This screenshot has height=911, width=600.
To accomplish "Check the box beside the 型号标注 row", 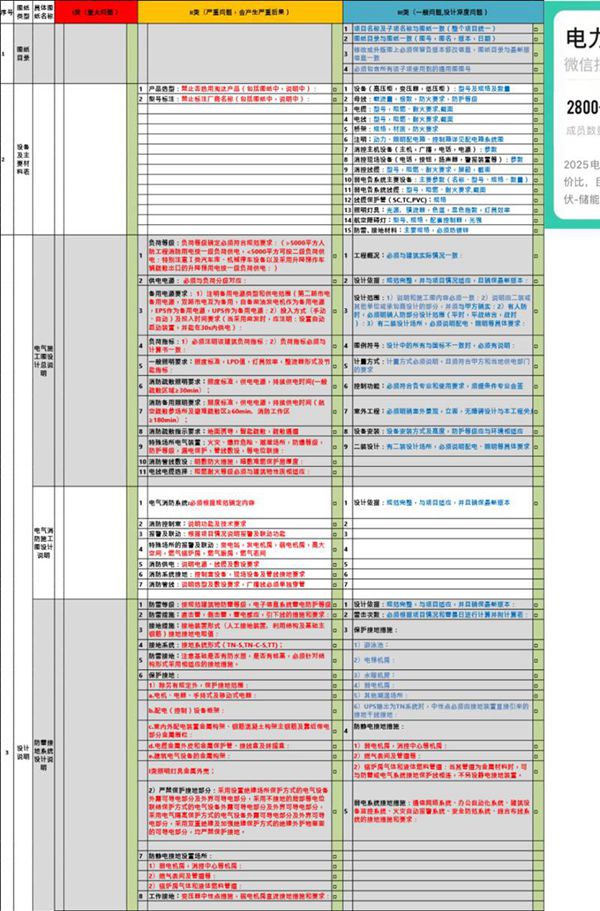I will pyautogui.click(x=335, y=100).
